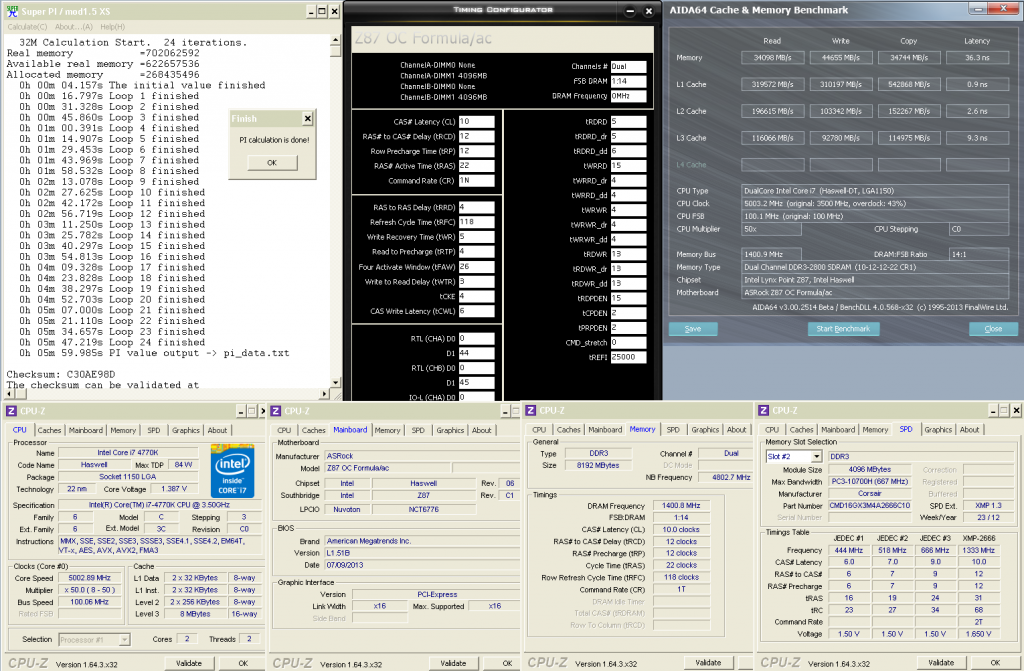
Task: In CPU-Z showing Memory Slot Selection, open About tab
Action: 969,429
